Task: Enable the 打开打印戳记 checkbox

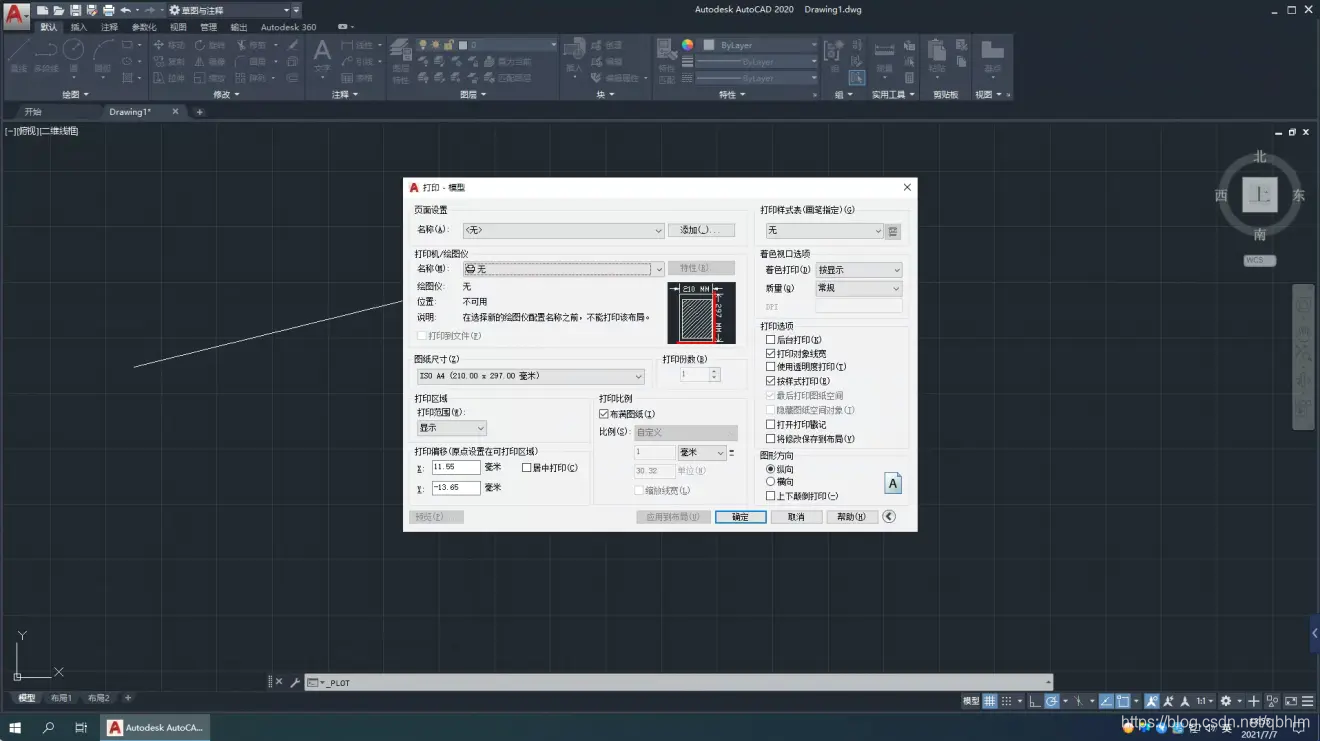Action: tap(771, 425)
